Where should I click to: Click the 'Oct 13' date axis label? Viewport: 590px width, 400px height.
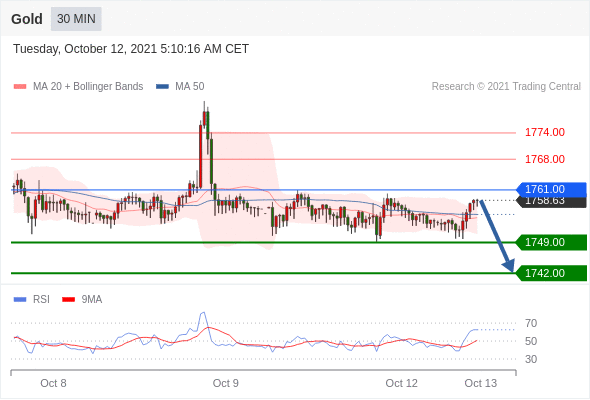(x=481, y=383)
